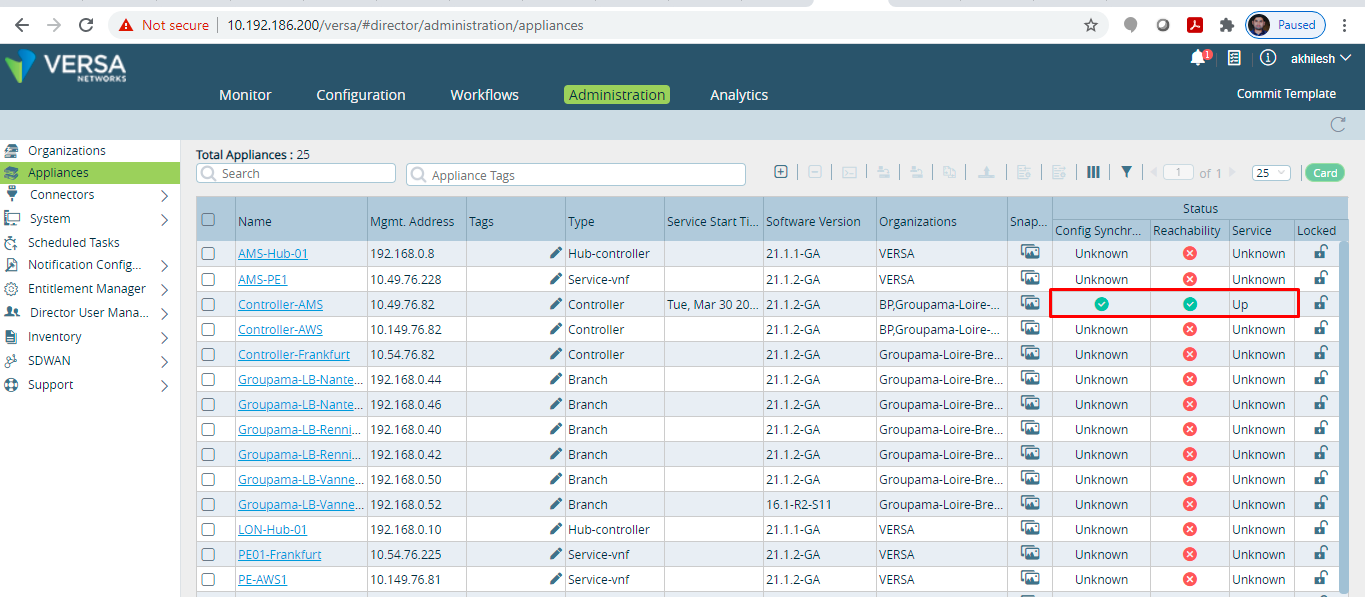Click the Chrome extensions puzzle icon

pyautogui.click(x=1225, y=25)
